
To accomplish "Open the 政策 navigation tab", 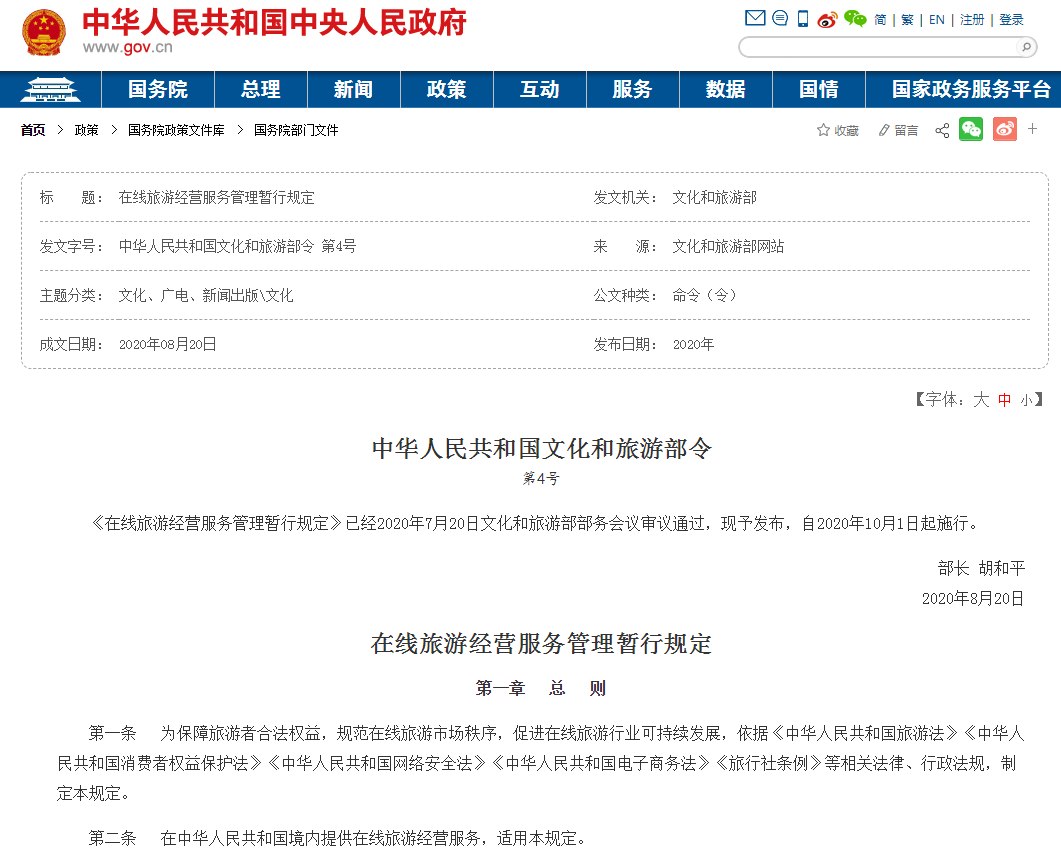I will pos(446,89).
